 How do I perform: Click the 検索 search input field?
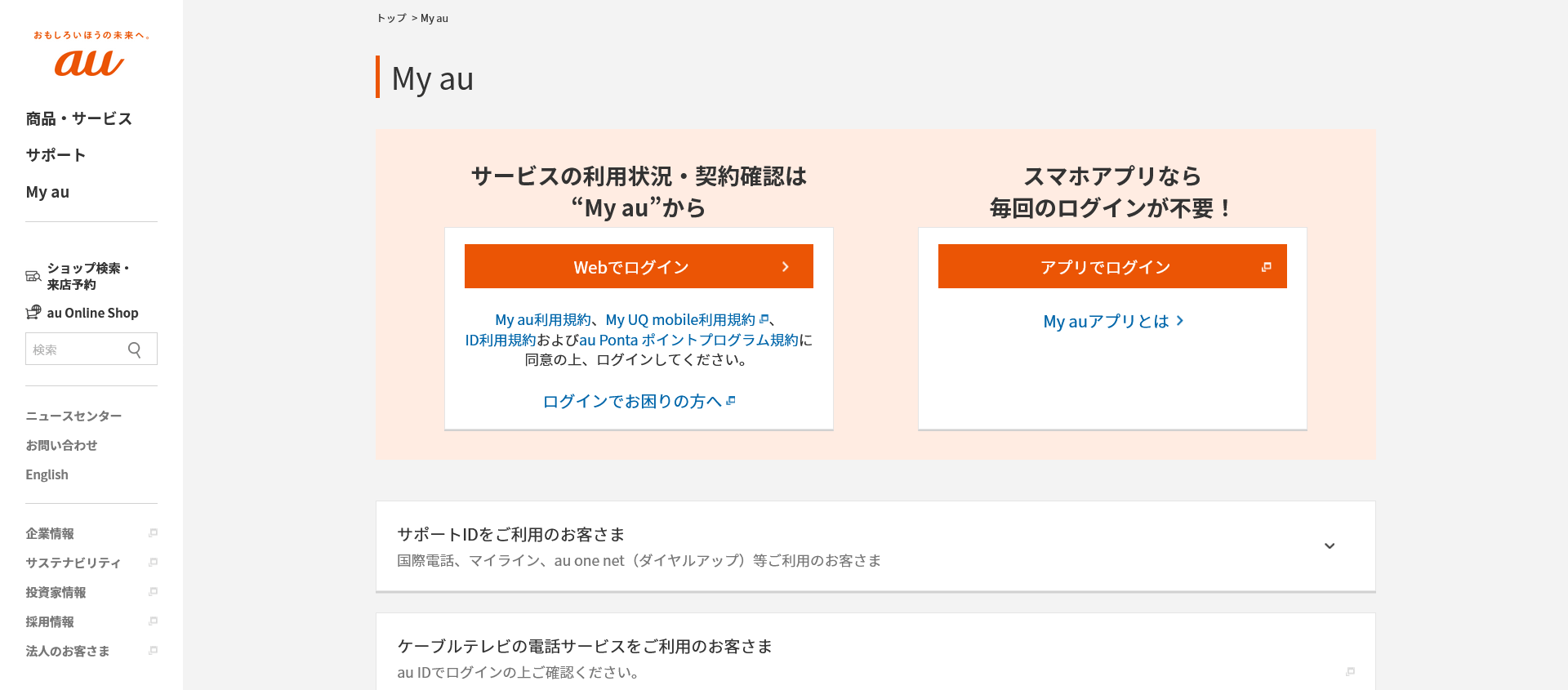91,349
